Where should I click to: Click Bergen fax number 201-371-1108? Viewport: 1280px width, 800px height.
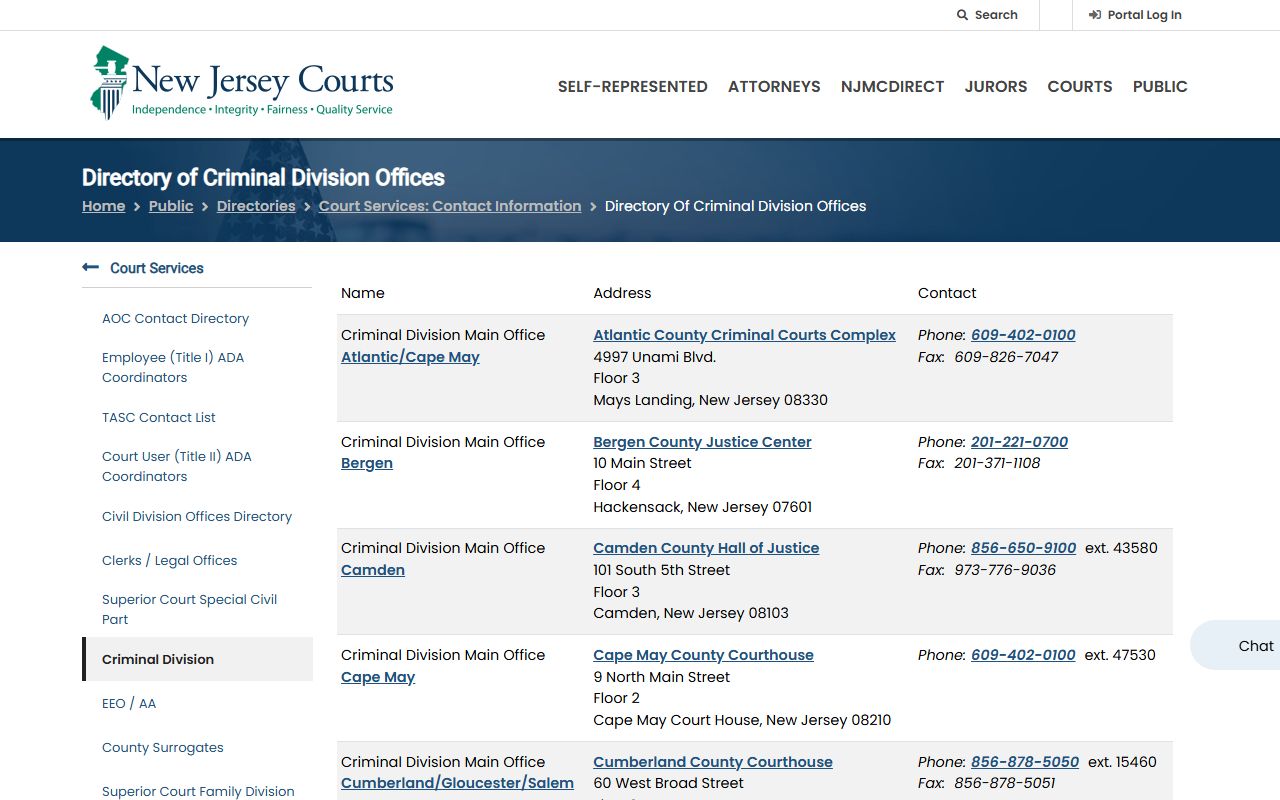click(997, 463)
